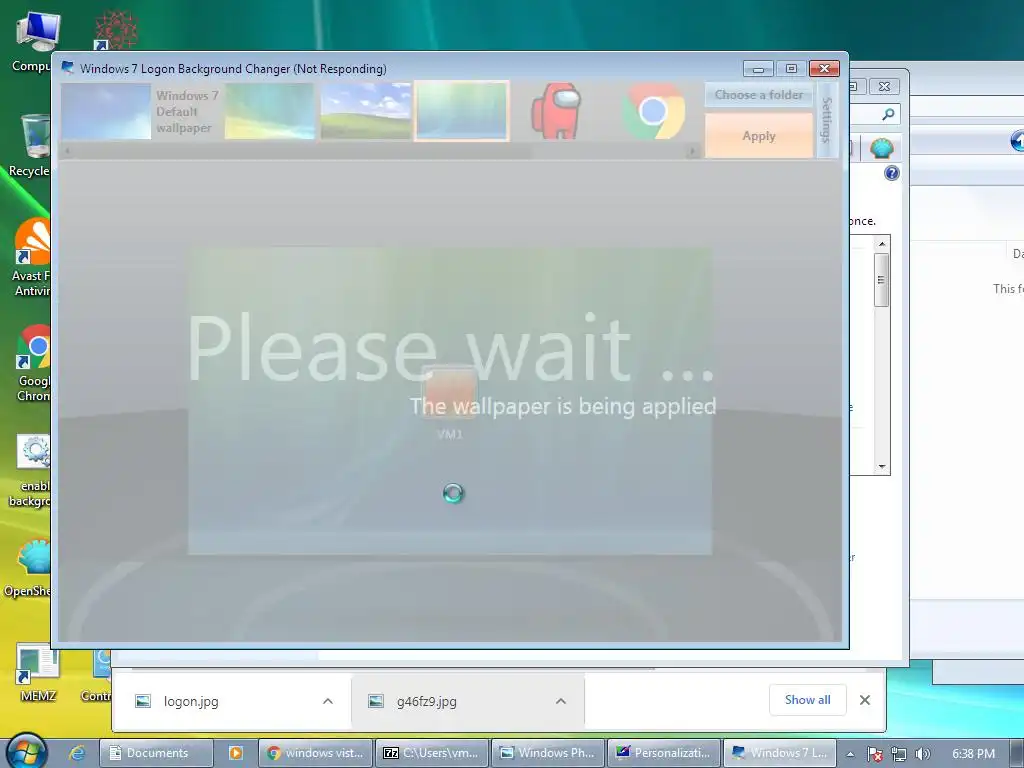Open the volume speaker tray icon
The height and width of the screenshot is (768, 1024).
(922, 754)
